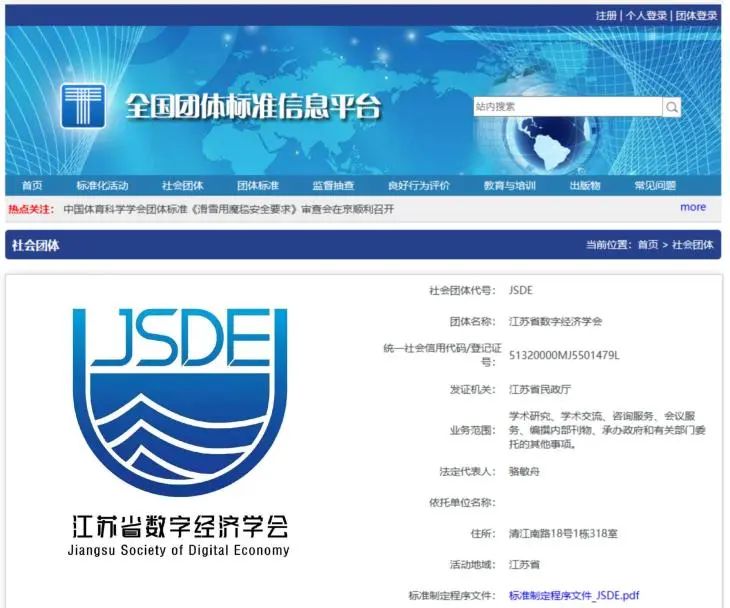This screenshot has height=608, width=730.
Task: Click the legal representative 骆敏舟
Action: click(x=524, y=472)
